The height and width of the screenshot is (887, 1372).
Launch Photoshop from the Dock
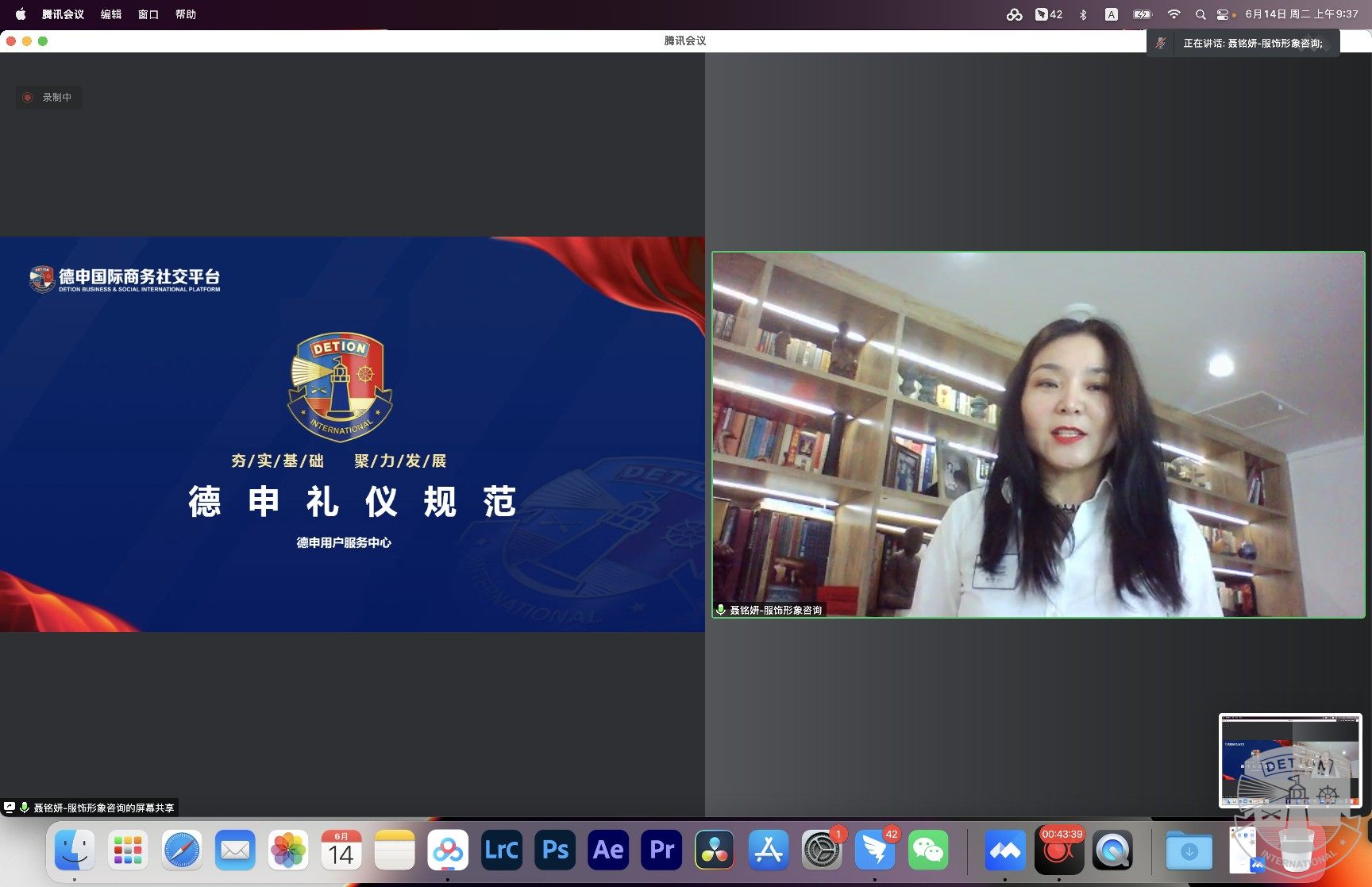pos(555,850)
